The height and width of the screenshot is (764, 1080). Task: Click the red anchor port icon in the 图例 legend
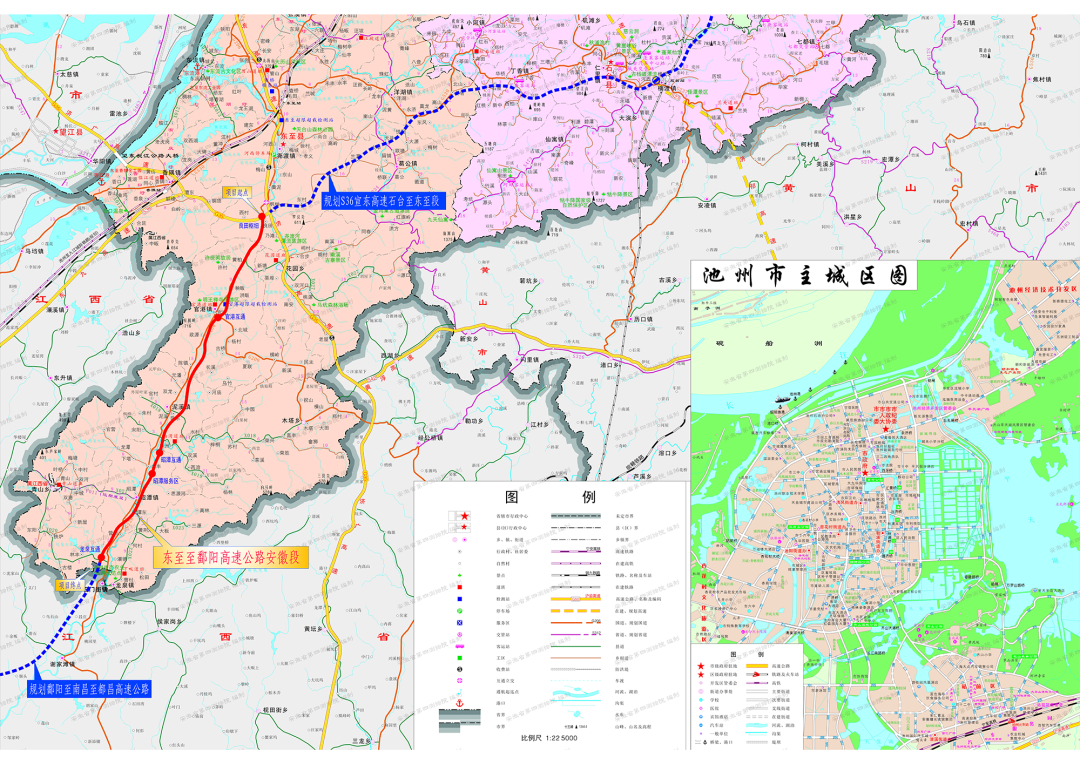[x=461, y=703]
